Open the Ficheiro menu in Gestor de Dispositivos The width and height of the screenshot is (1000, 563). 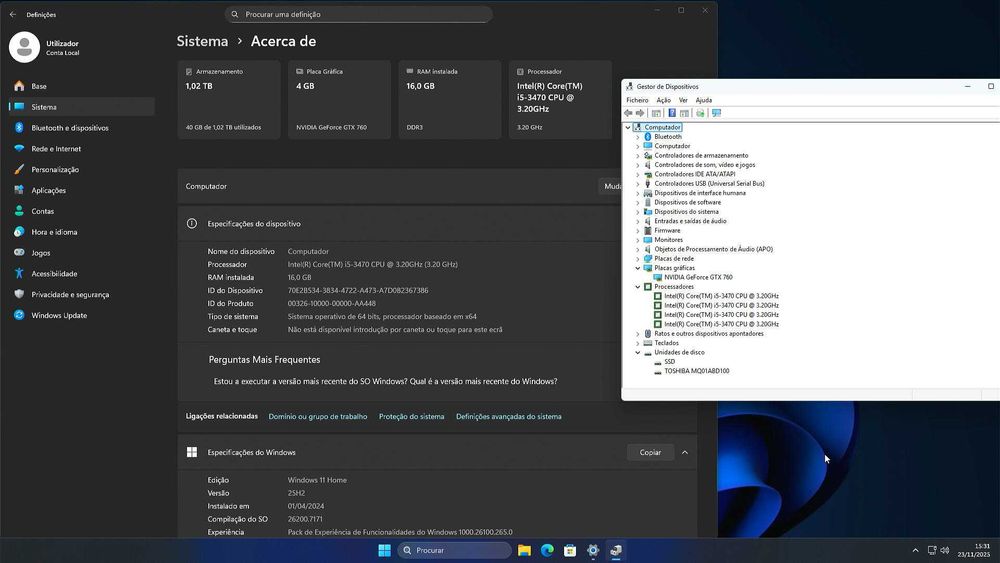click(637, 100)
